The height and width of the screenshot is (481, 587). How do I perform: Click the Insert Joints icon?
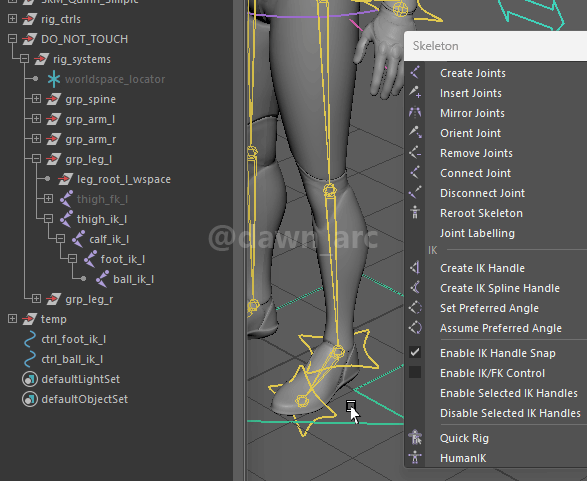[415, 92]
